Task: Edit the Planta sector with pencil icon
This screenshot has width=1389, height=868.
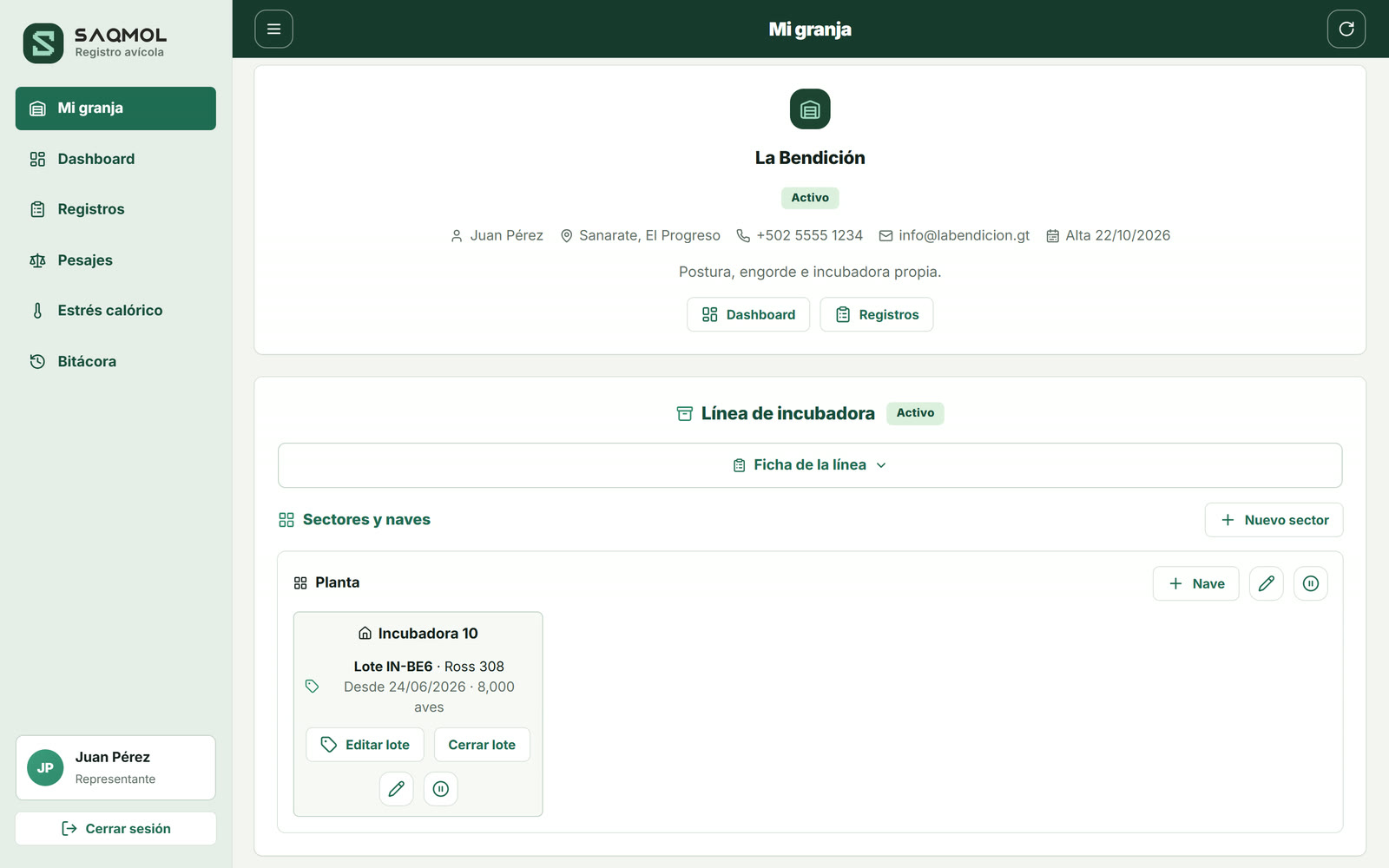Action: point(1267,583)
